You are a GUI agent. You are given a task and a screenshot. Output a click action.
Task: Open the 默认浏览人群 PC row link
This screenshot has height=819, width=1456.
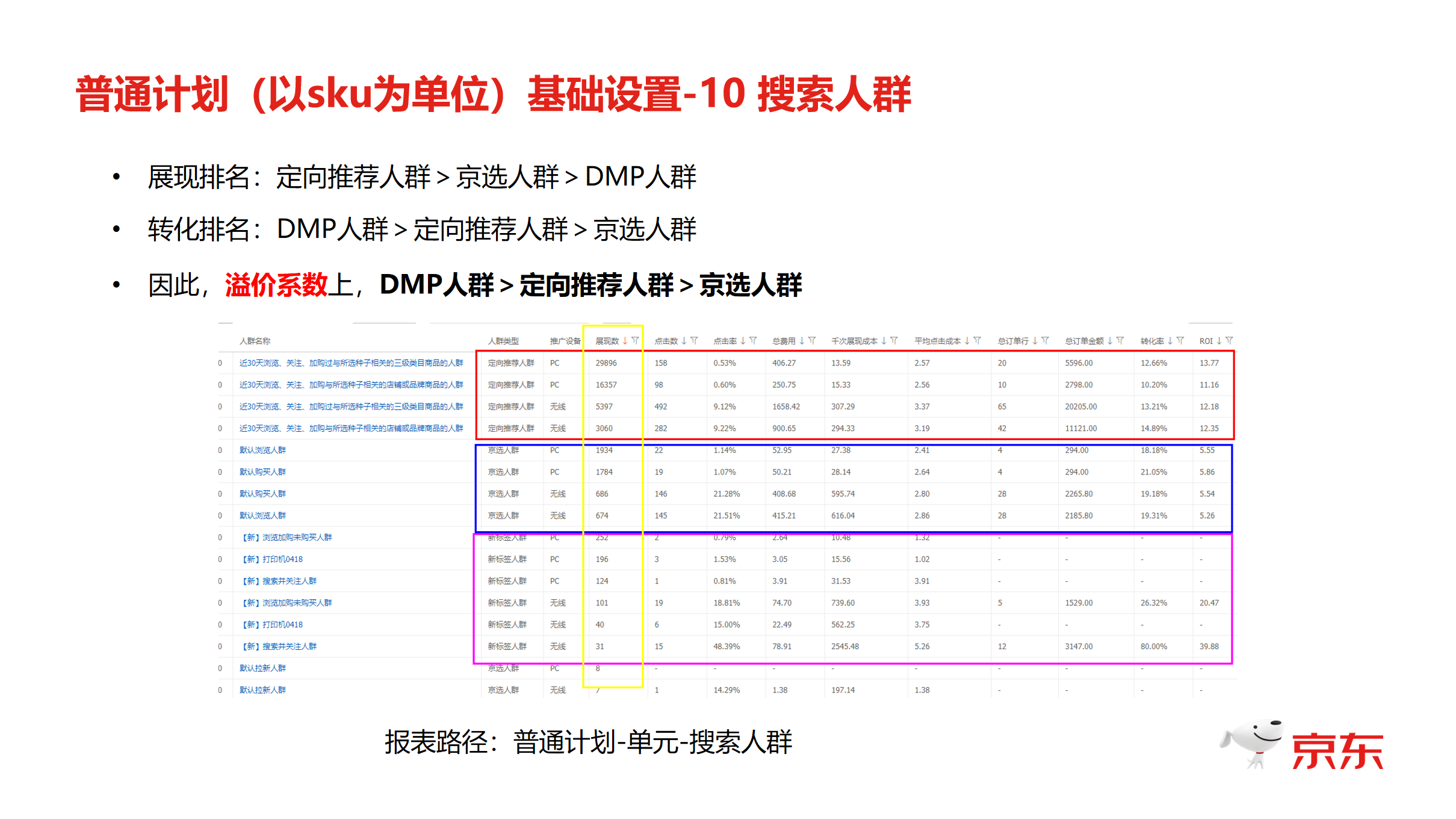click(x=262, y=450)
